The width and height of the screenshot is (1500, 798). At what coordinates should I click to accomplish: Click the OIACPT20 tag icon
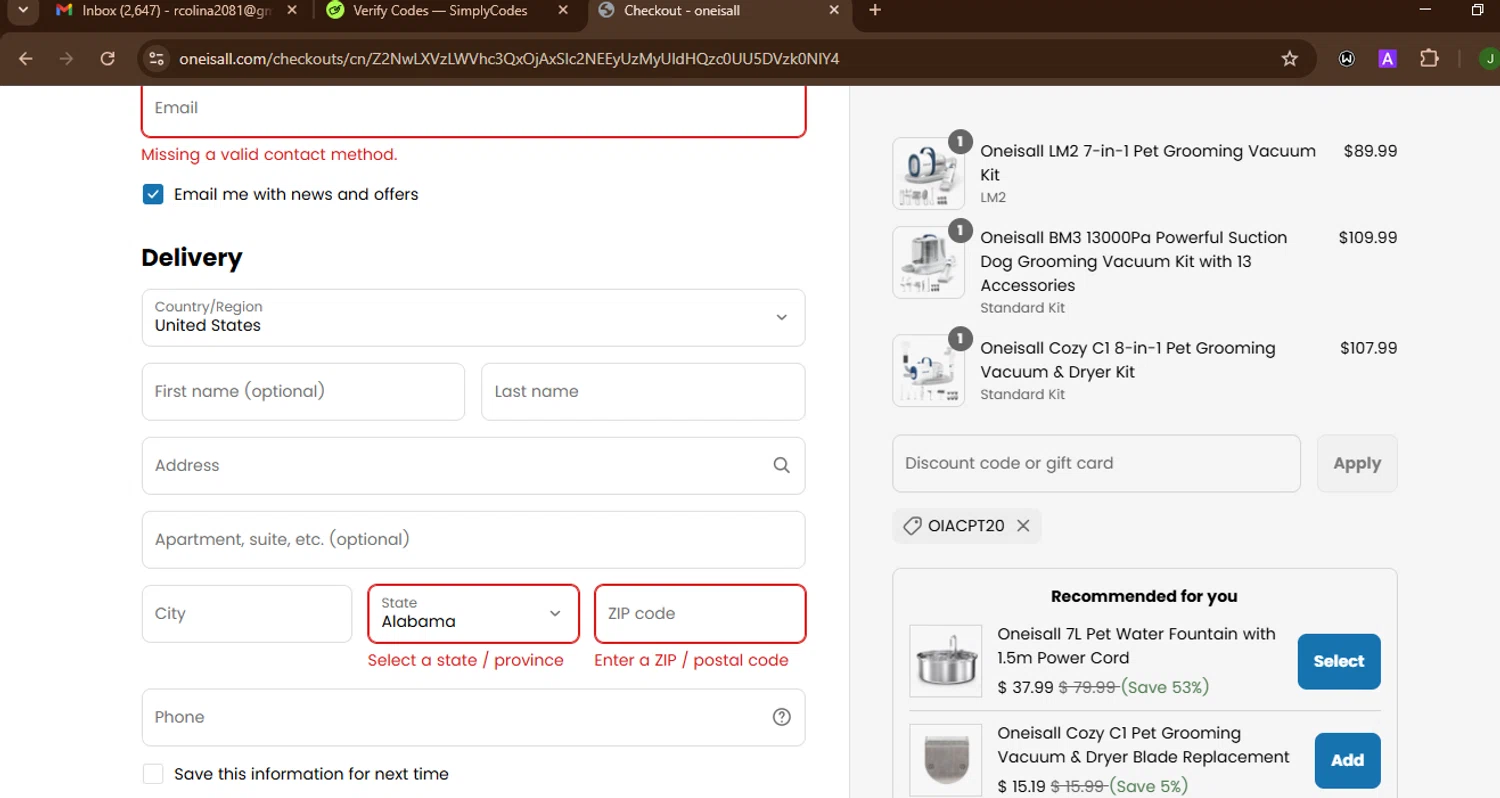pos(912,526)
